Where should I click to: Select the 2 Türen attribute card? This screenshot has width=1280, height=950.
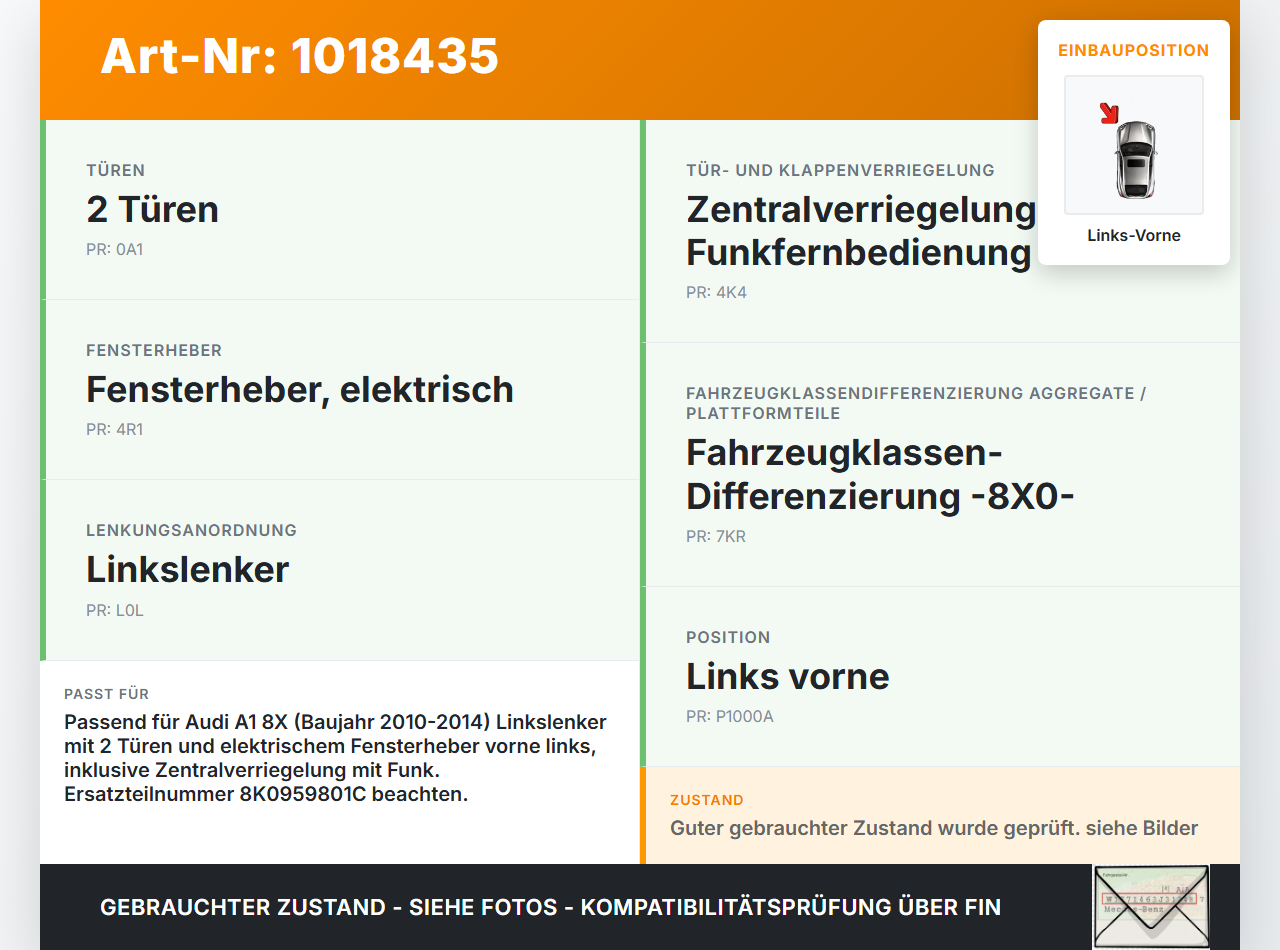tap(340, 210)
